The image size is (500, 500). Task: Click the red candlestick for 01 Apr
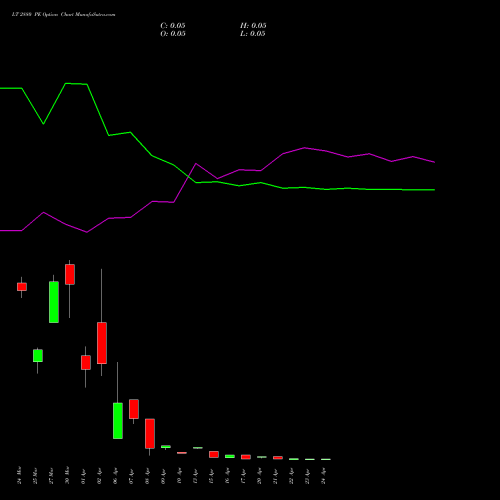86,362
